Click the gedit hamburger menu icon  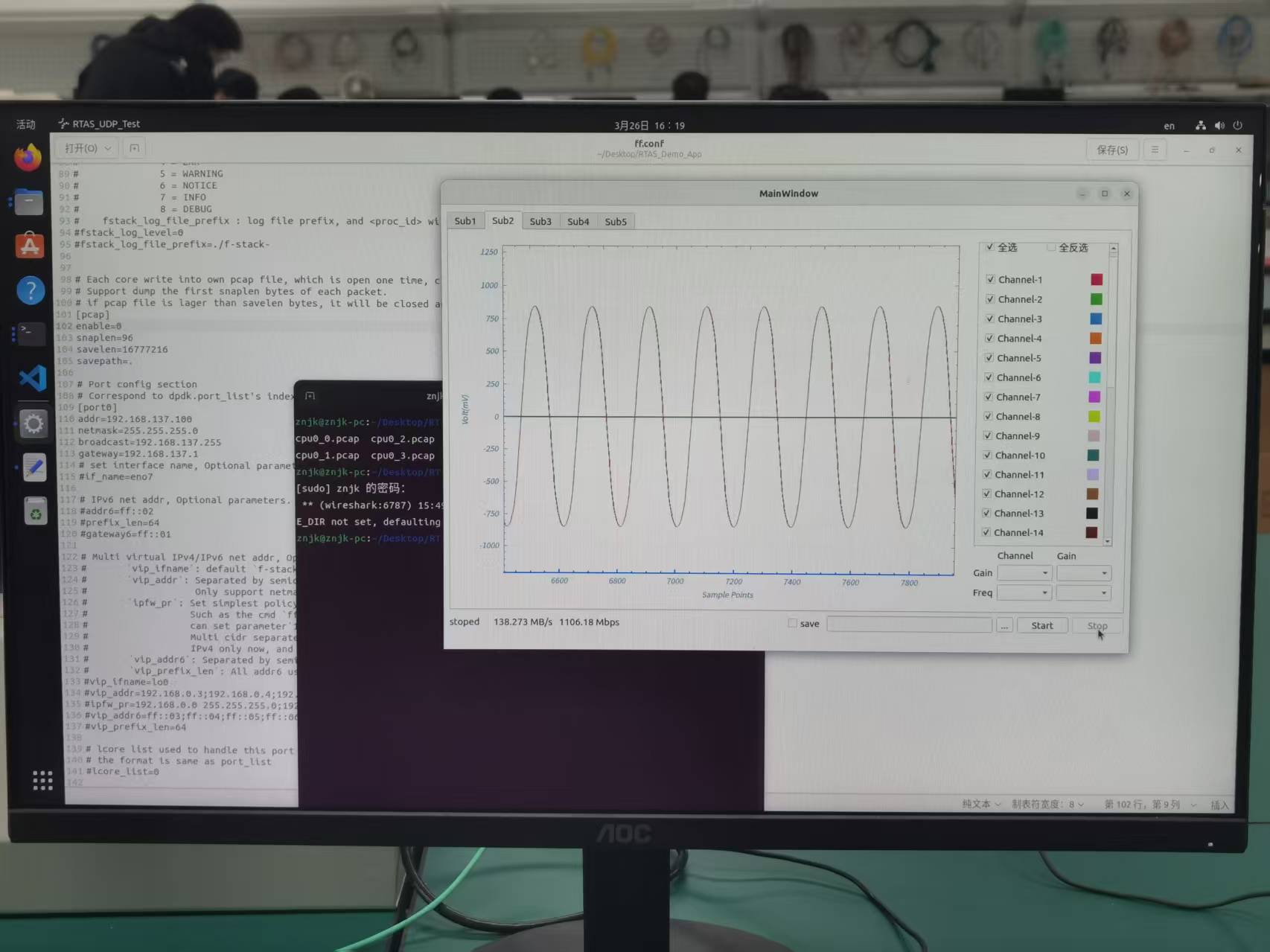click(x=1154, y=150)
